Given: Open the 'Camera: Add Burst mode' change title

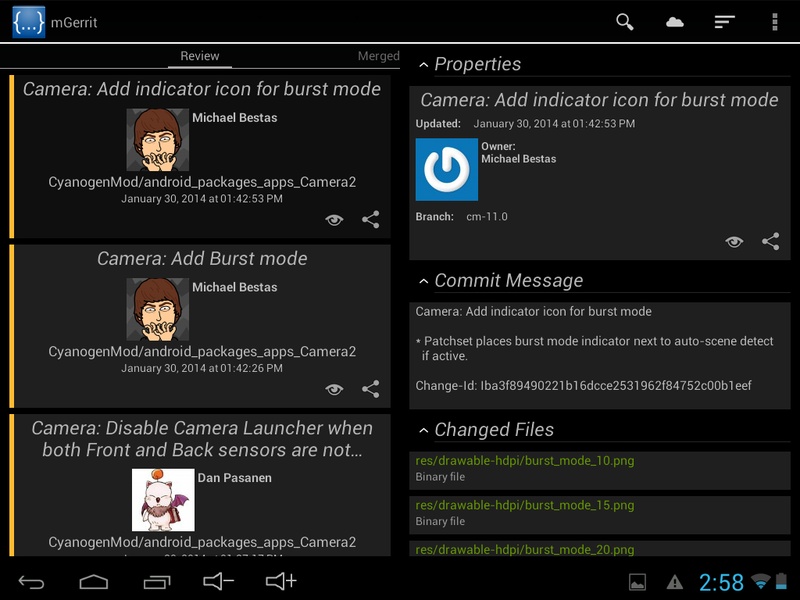Looking at the screenshot, I should tap(202, 258).
